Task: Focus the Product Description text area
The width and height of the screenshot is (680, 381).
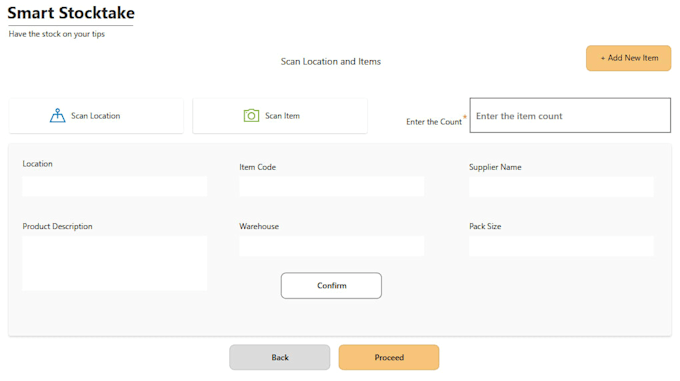Action: (x=114, y=263)
